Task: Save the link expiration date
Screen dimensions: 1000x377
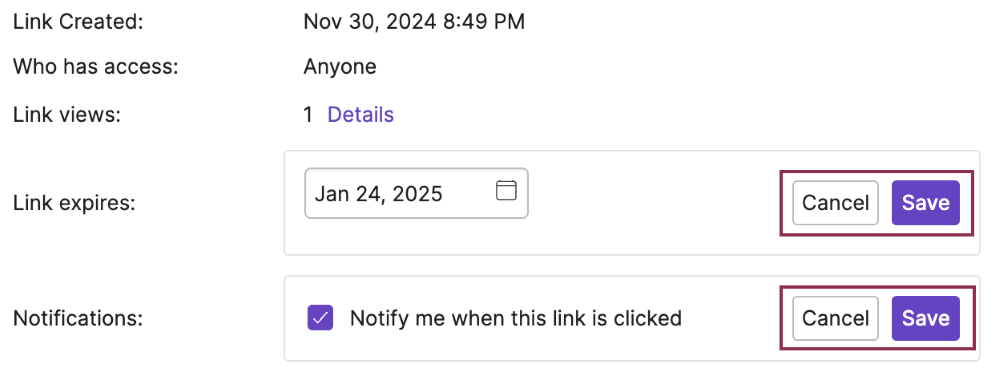Action: [x=925, y=203]
